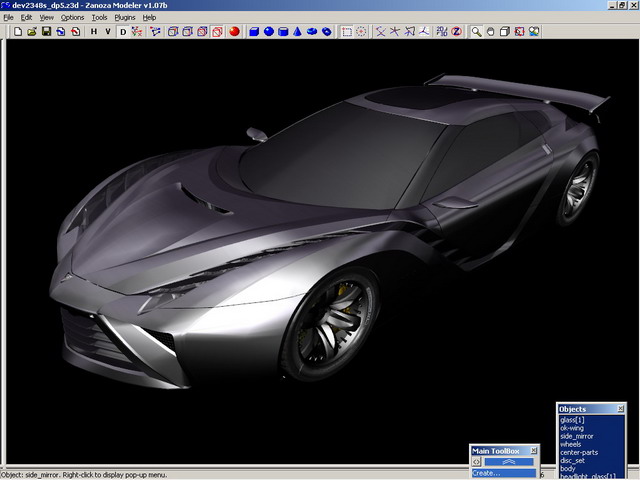Click the red sphere render icon
This screenshot has width=640, height=480.
pyautogui.click(x=233, y=32)
